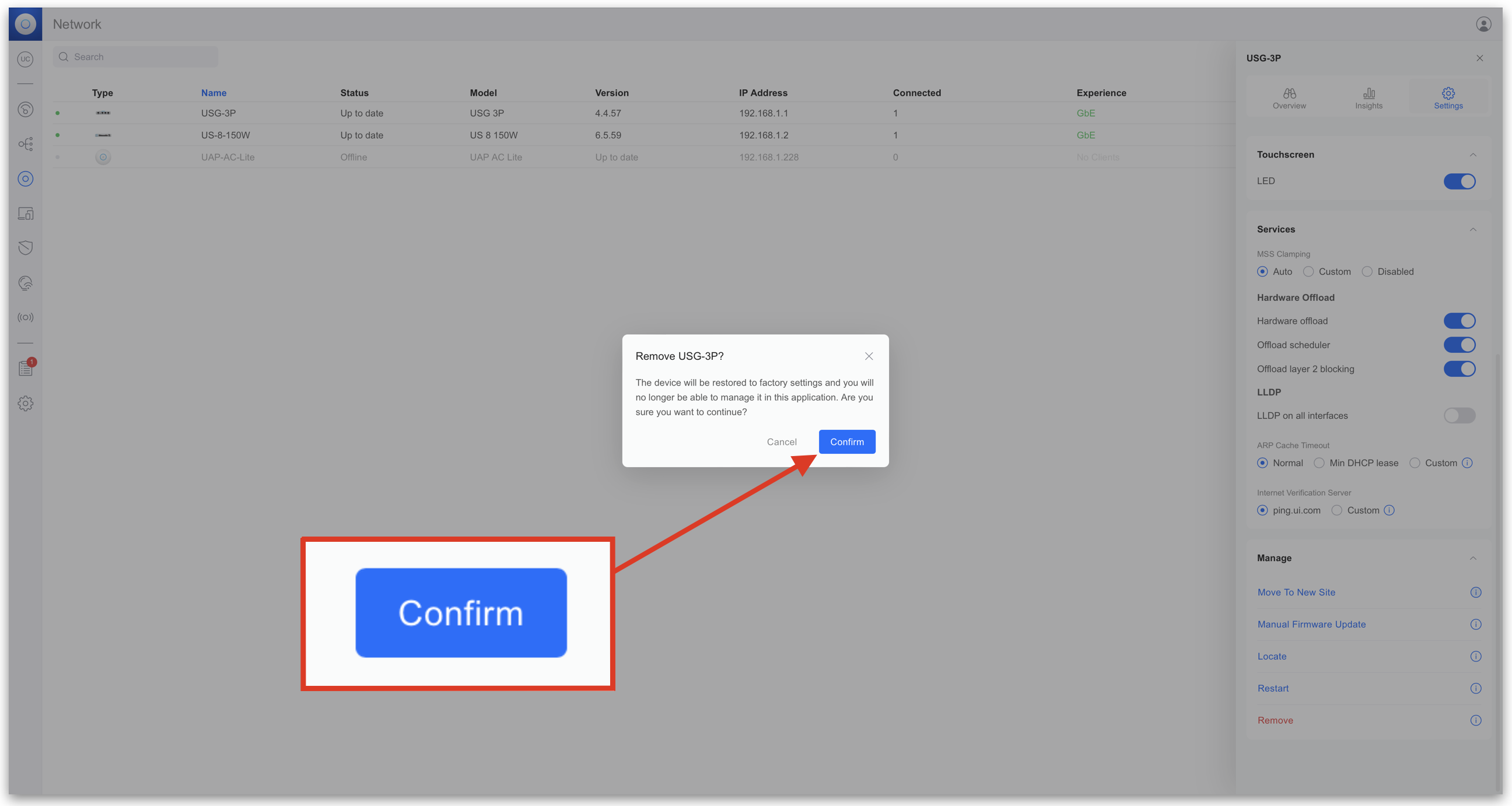This screenshot has height=806, width=1512.
Task: Cancel the remove device dialog
Action: 781,441
